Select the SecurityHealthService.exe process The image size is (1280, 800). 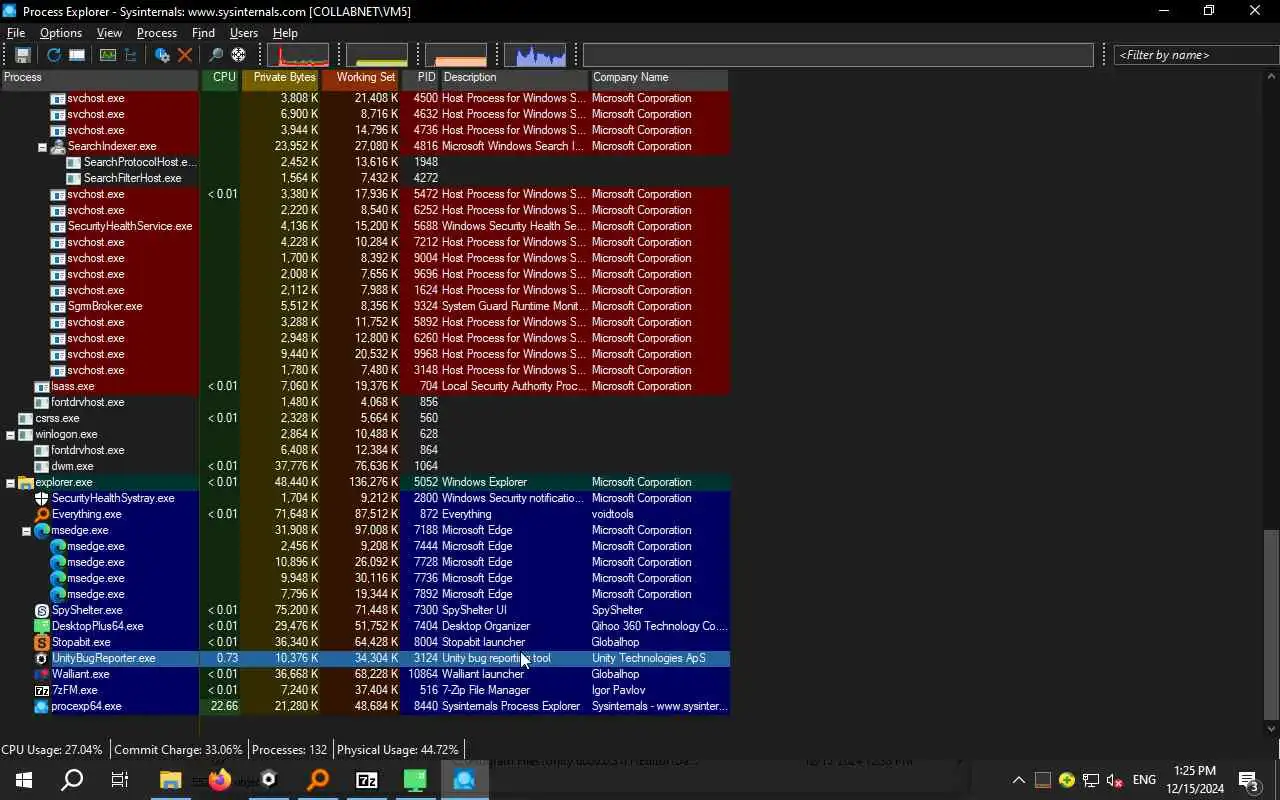click(365, 226)
